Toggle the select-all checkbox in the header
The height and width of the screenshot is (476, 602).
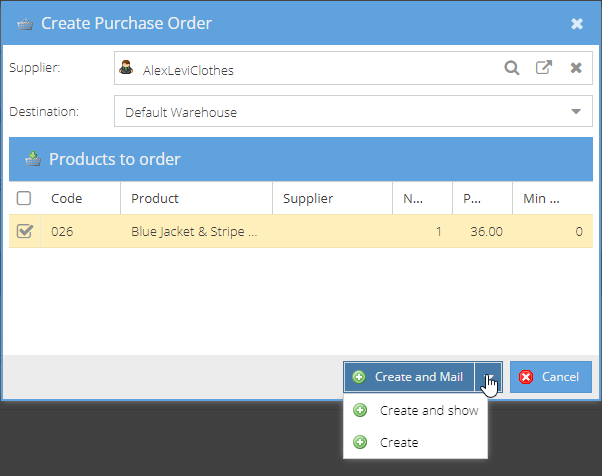pyautogui.click(x=24, y=198)
